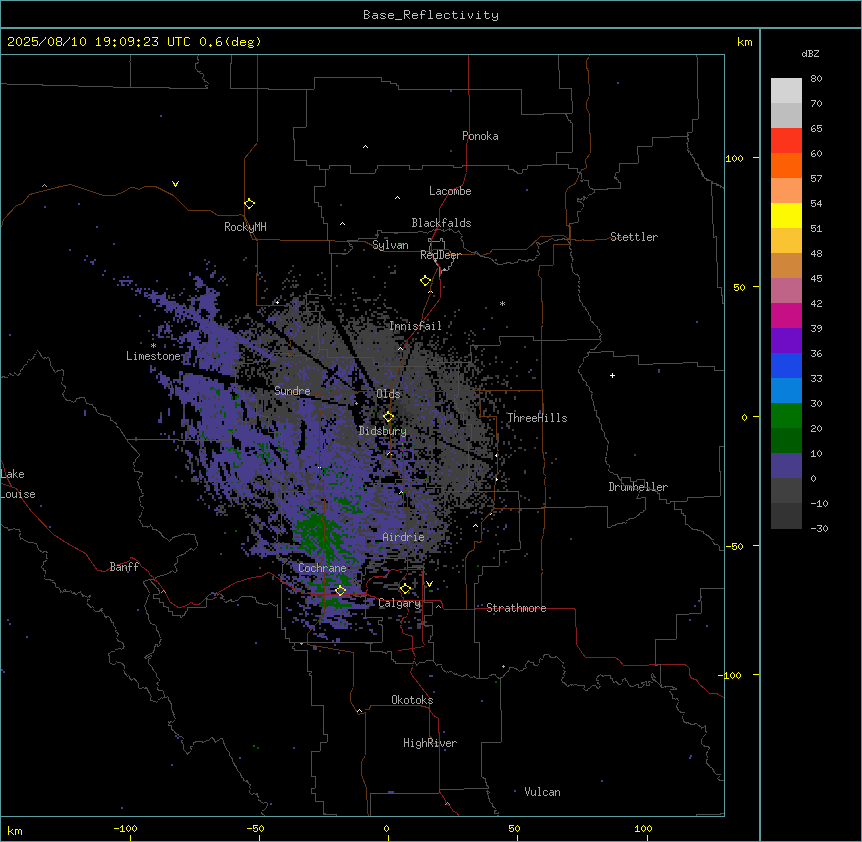Image resolution: width=862 pixels, height=842 pixels.
Task: Click the light gray 70-80 dBZ swatch
Action: click(x=786, y=91)
